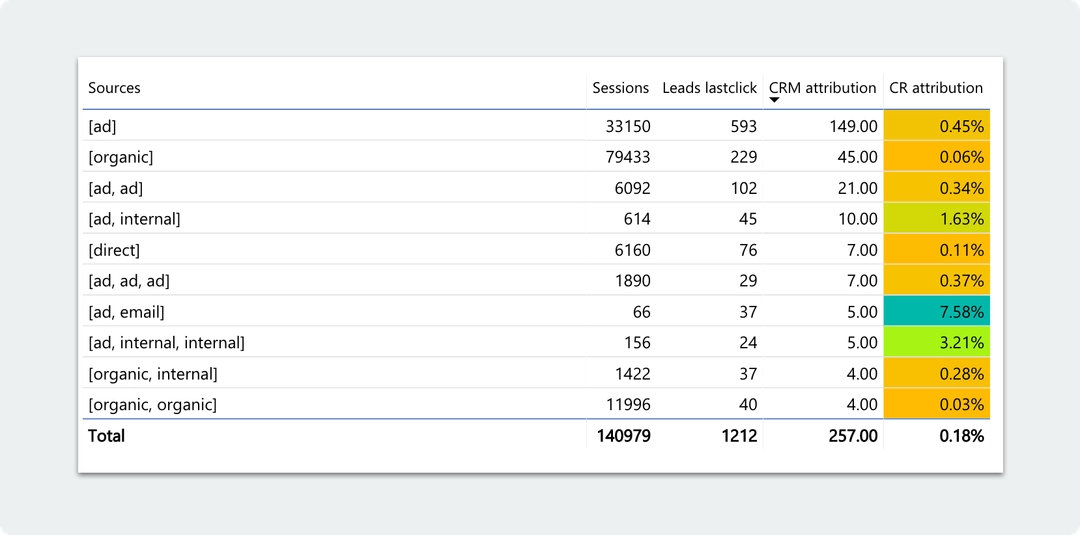Select the [ad, email] source label
This screenshot has width=1080, height=535.
pyautogui.click(x=127, y=312)
